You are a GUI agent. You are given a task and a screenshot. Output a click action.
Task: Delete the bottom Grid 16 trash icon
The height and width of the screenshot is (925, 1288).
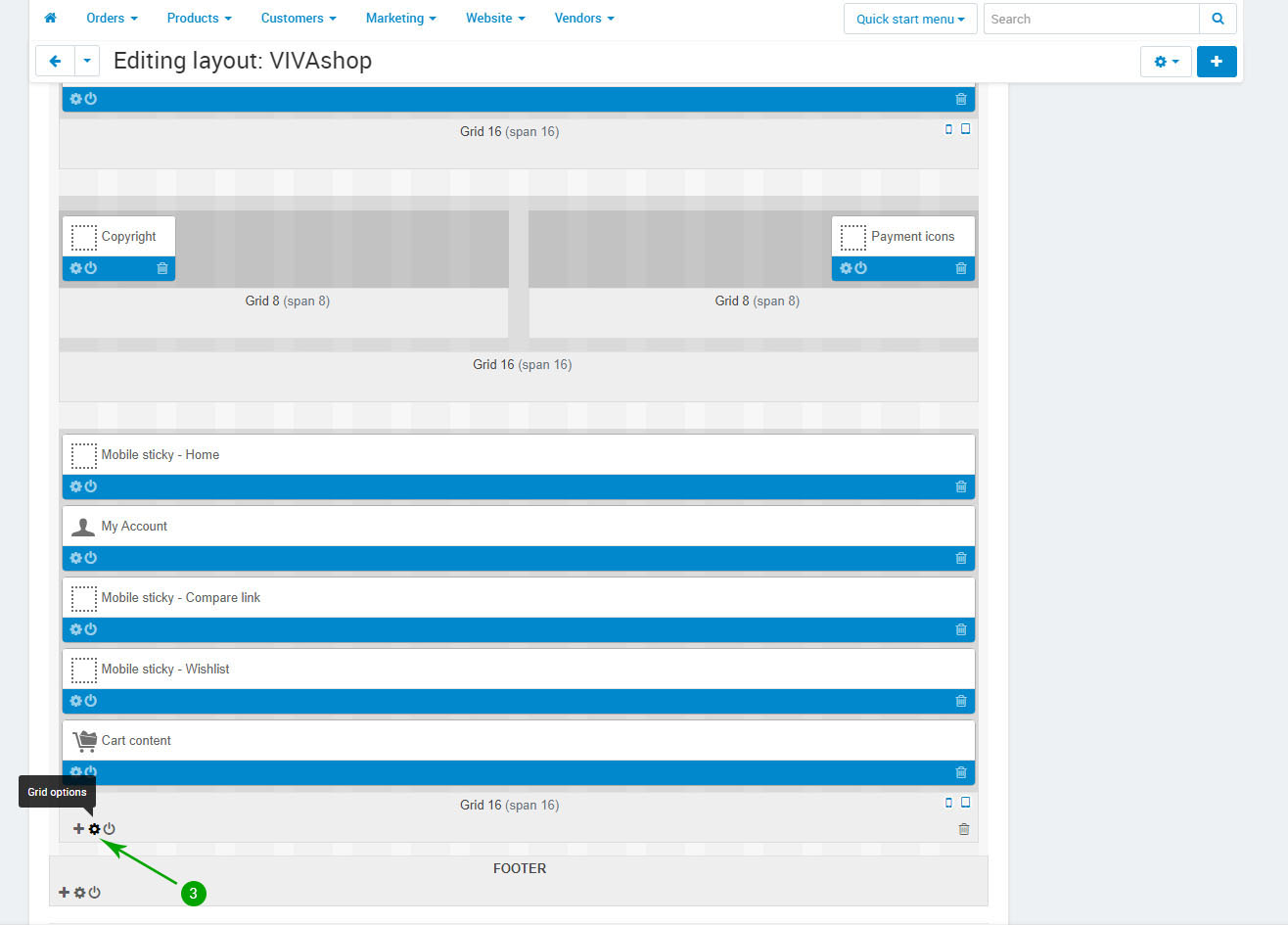[964, 829]
